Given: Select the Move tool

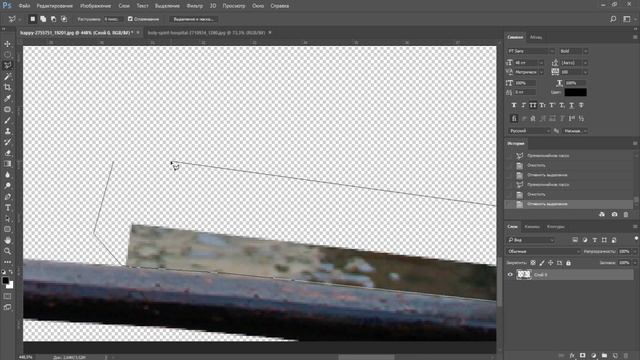Looking at the screenshot, I should click(7, 44).
